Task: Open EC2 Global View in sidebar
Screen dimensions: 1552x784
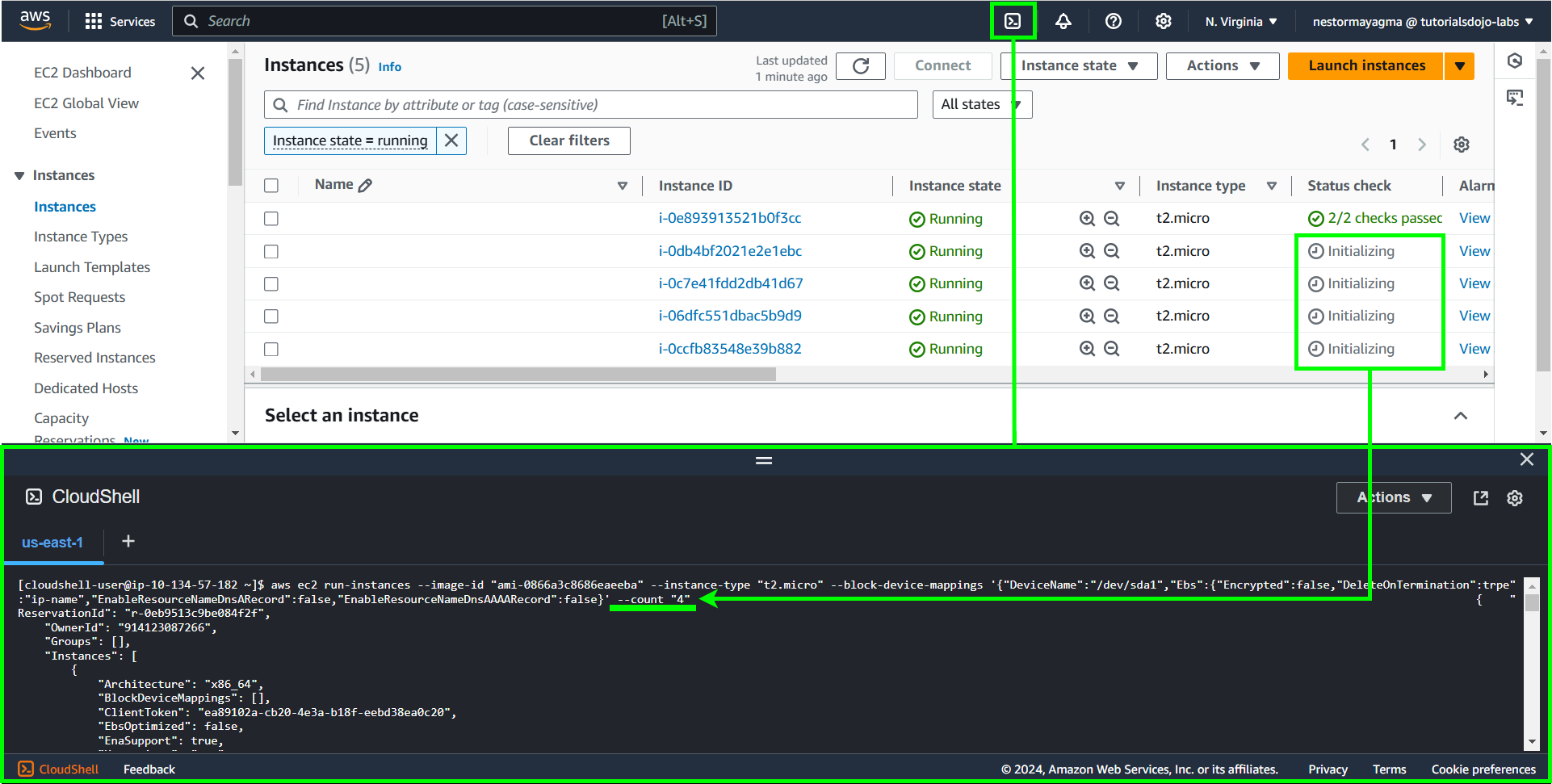Action: pyautogui.click(x=86, y=103)
